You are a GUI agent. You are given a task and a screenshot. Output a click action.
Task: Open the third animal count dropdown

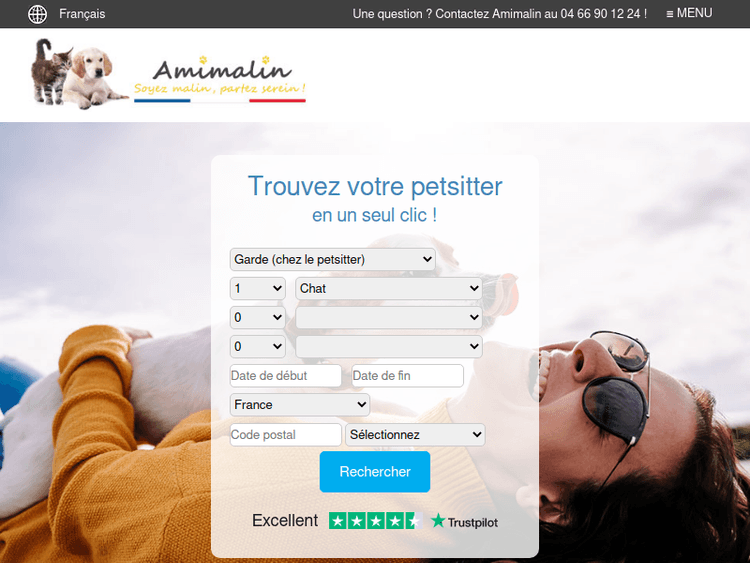[258, 346]
